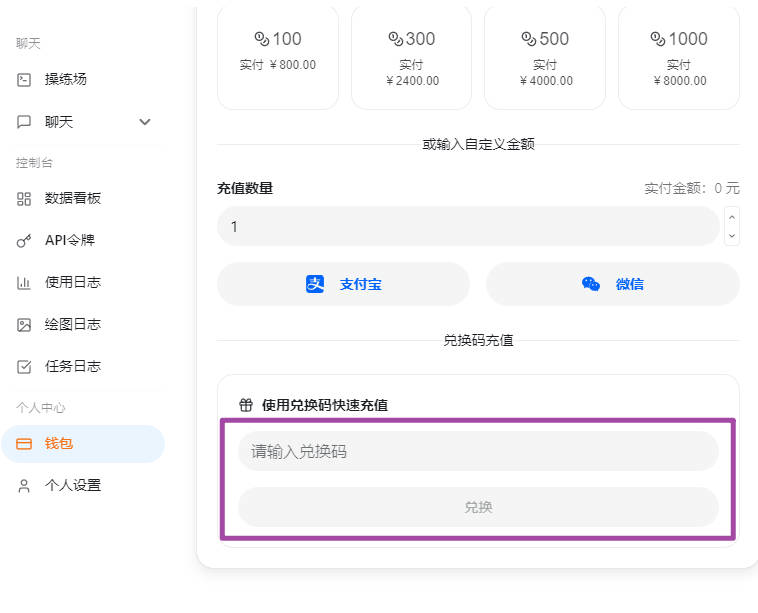This screenshot has height=613, width=758.
Task: Click the 控制台 section label
Action: click(x=34, y=162)
